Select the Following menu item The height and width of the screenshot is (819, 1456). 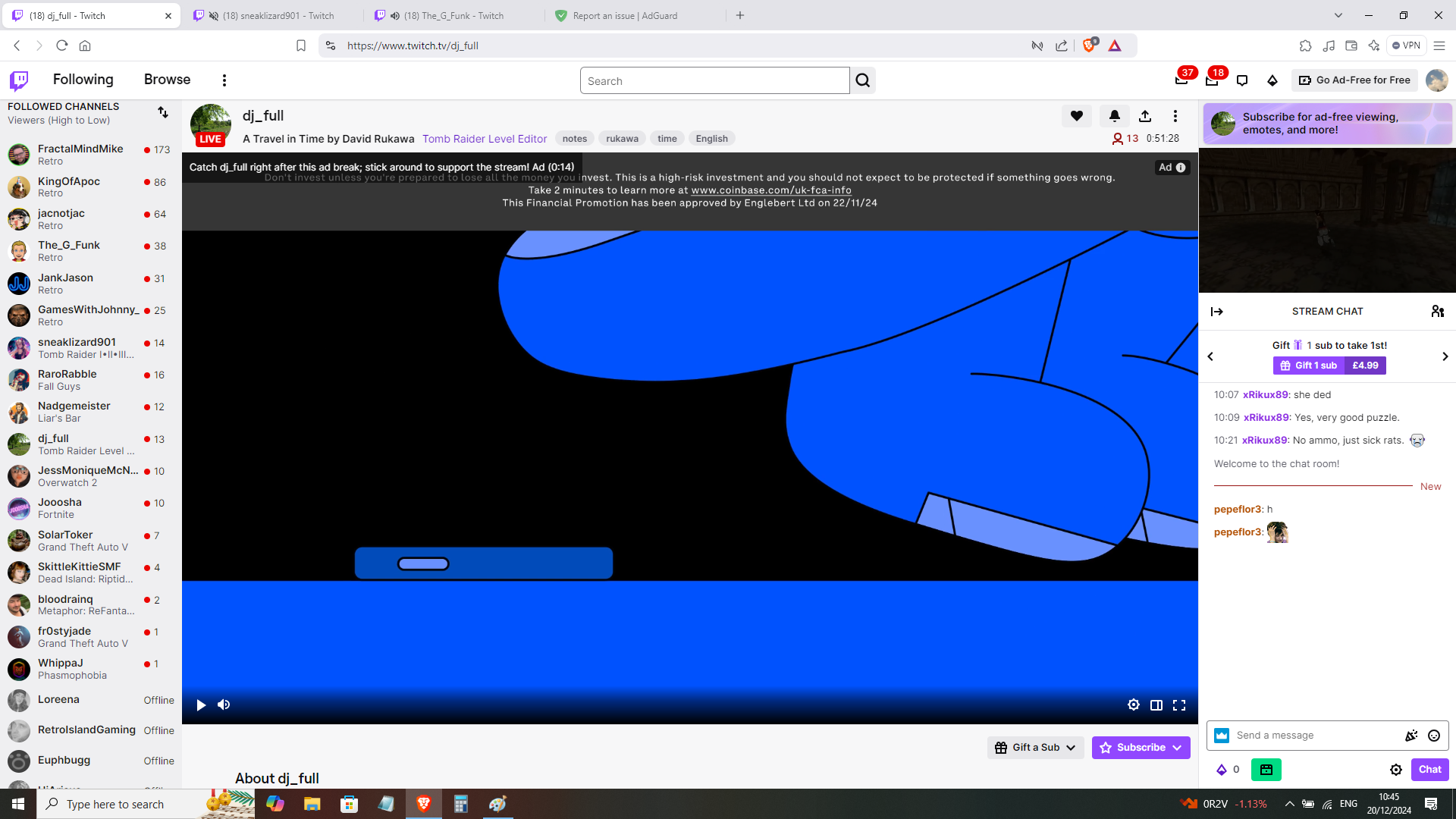point(83,80)
